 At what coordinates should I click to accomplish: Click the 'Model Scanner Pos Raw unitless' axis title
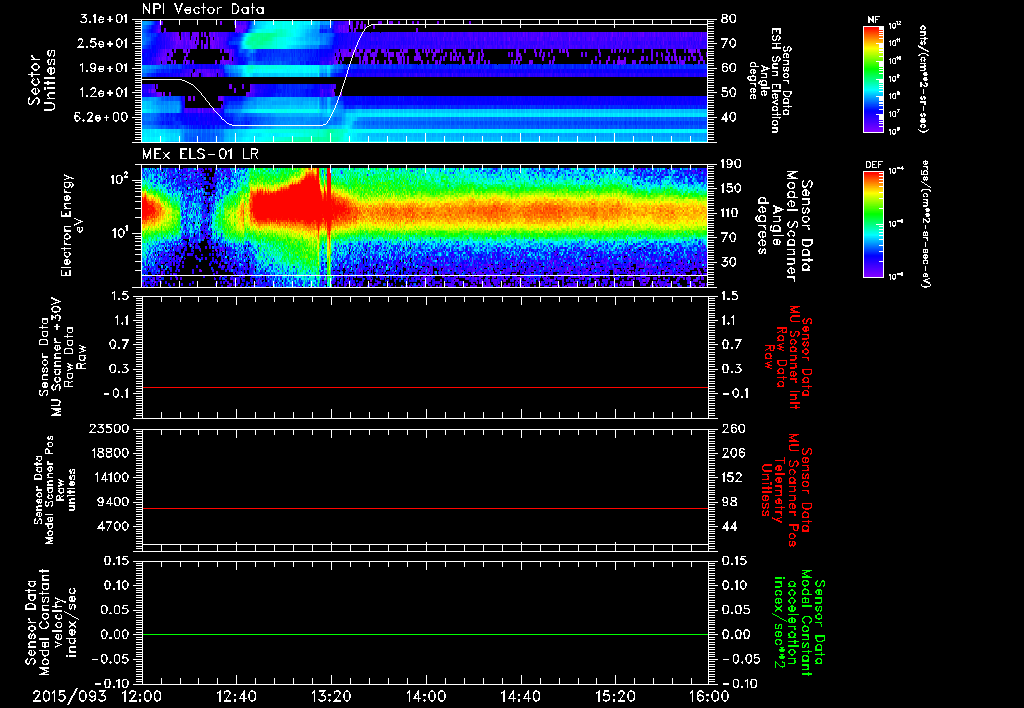[x=55, y=490]
